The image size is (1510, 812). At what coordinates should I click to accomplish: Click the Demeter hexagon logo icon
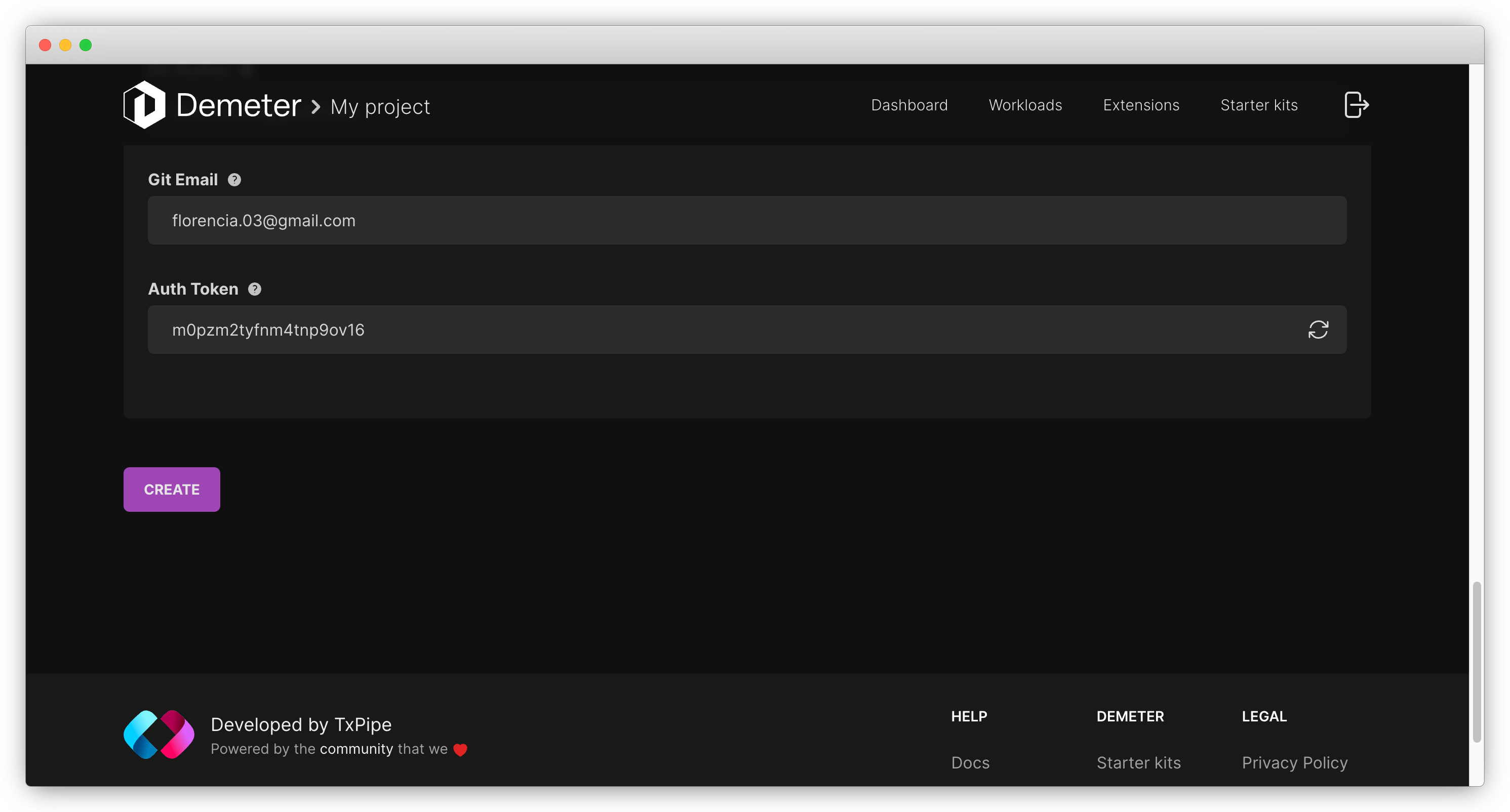(144, 105)
